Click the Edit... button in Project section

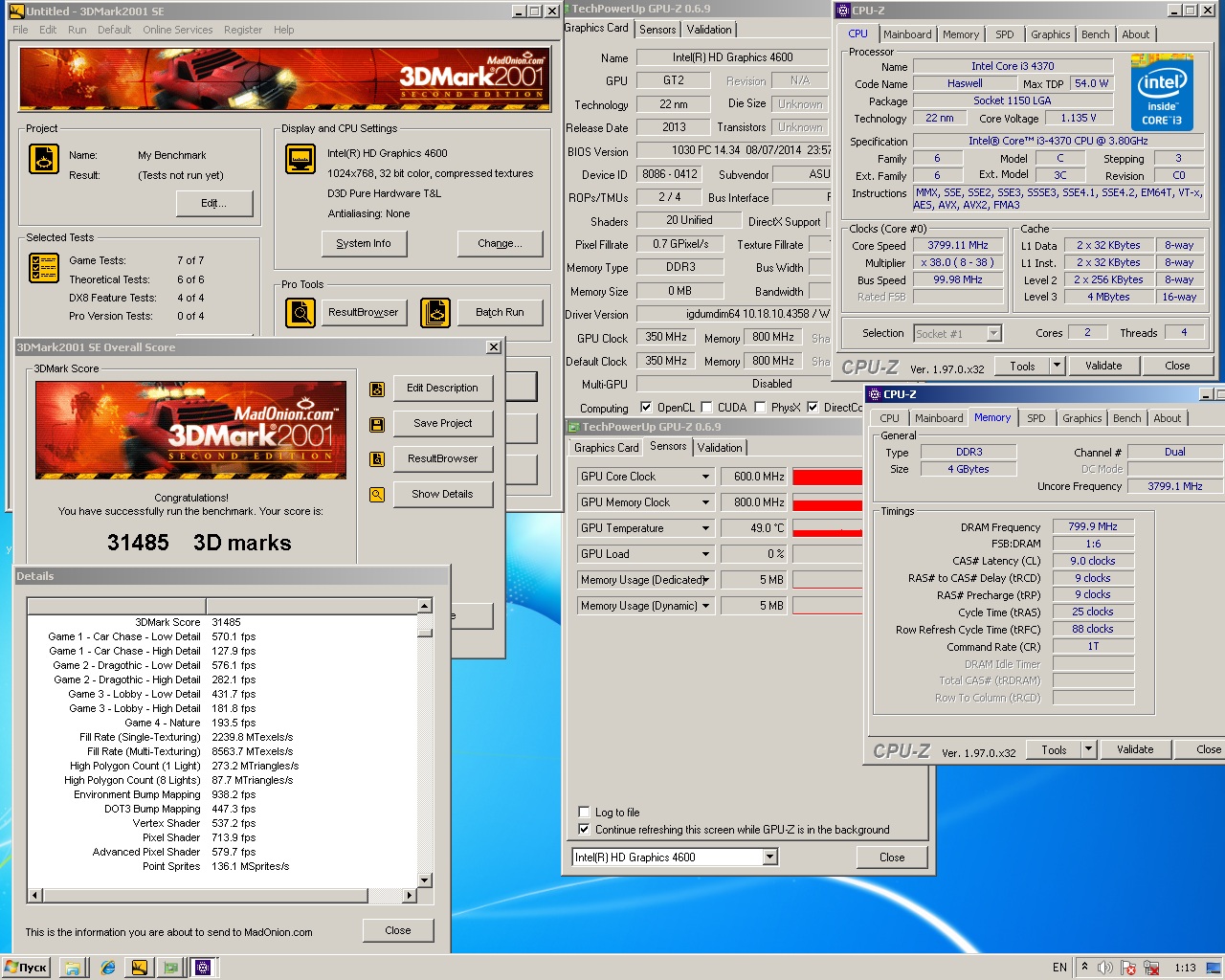[x=214, y=204]
